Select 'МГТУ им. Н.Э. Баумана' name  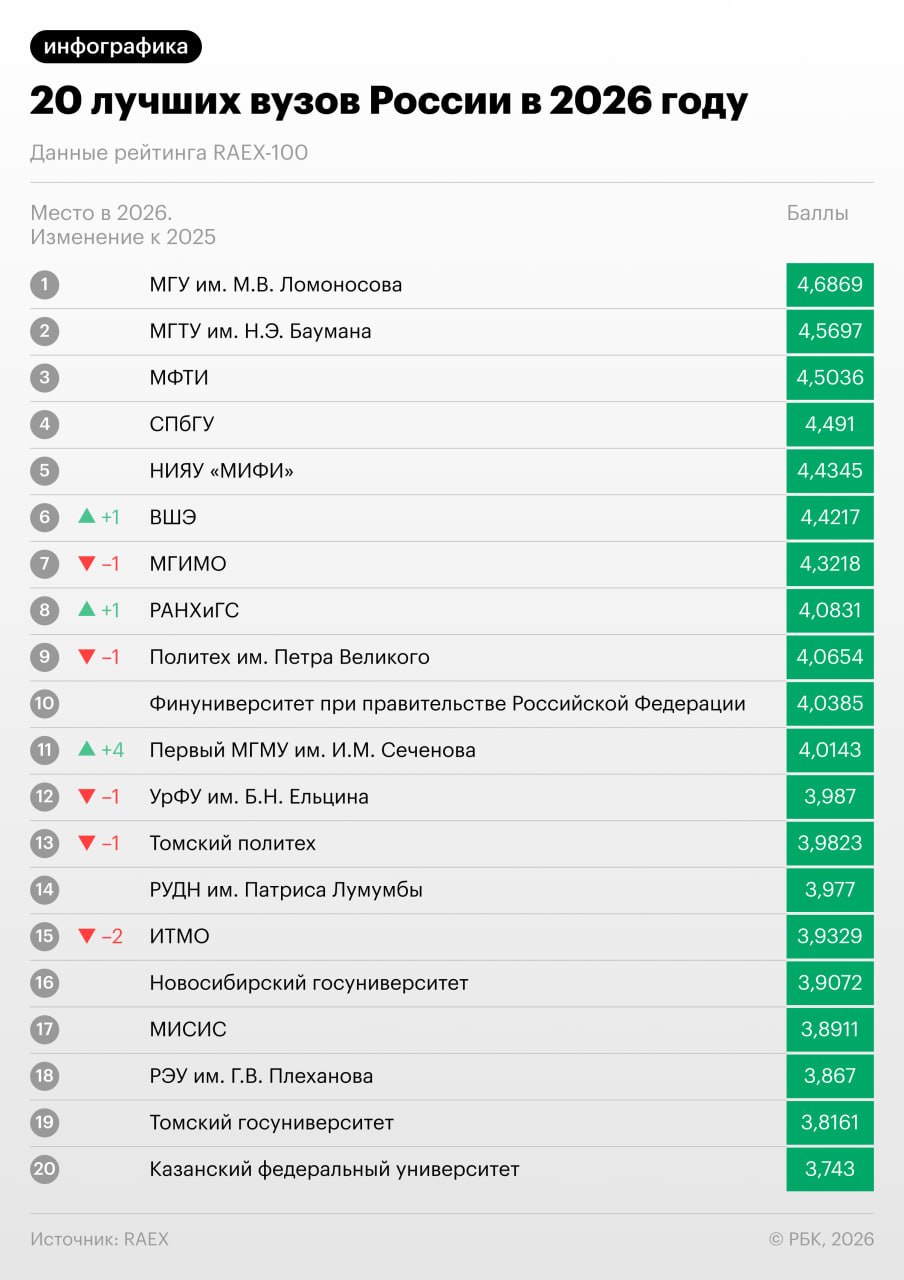coord(260,331)
